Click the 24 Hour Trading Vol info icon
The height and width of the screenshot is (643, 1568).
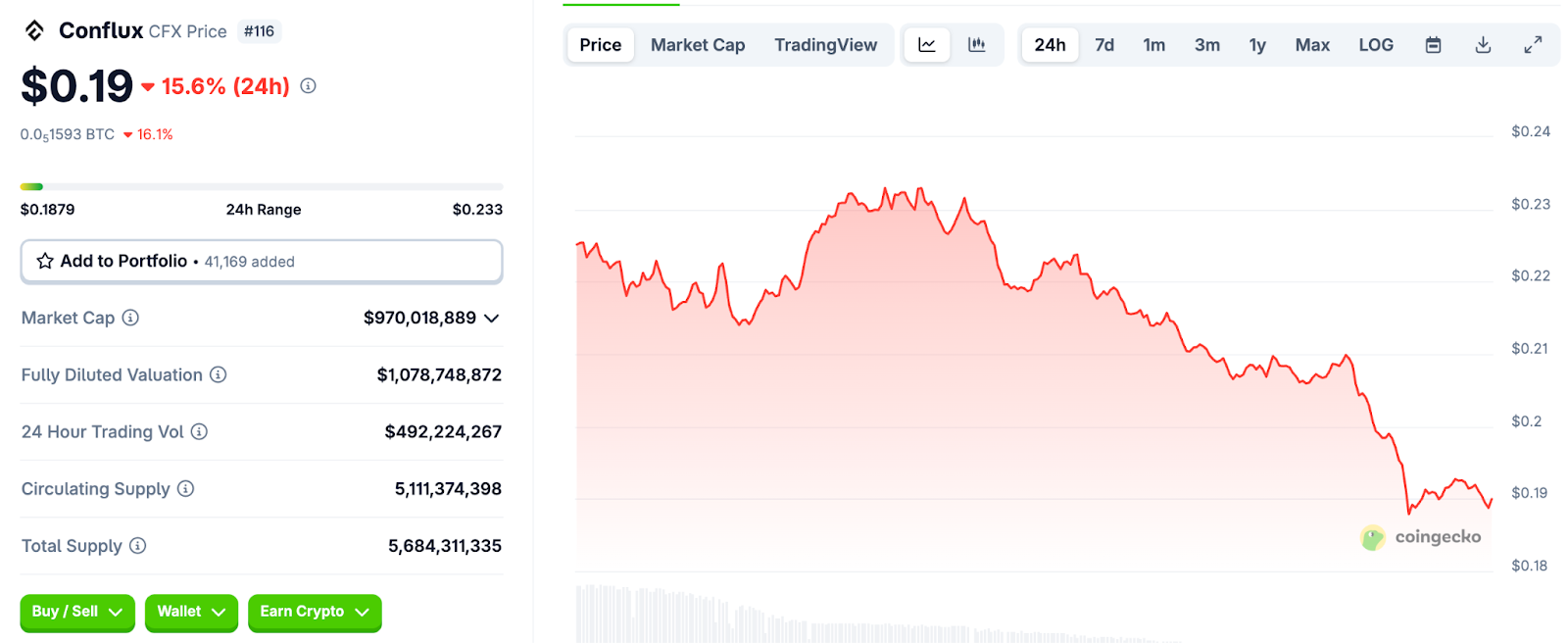199,431
